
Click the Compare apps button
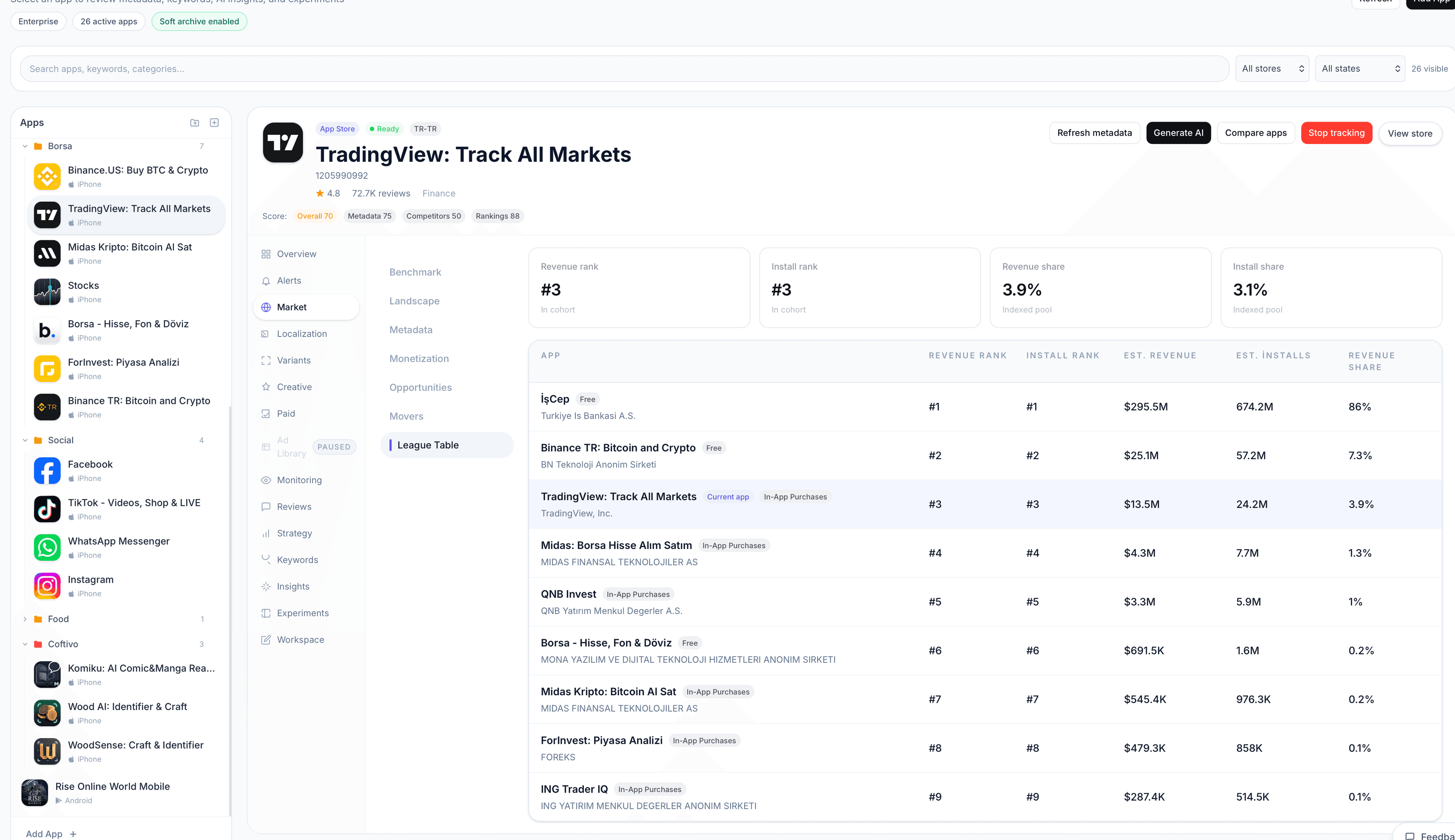(1255, 133)
